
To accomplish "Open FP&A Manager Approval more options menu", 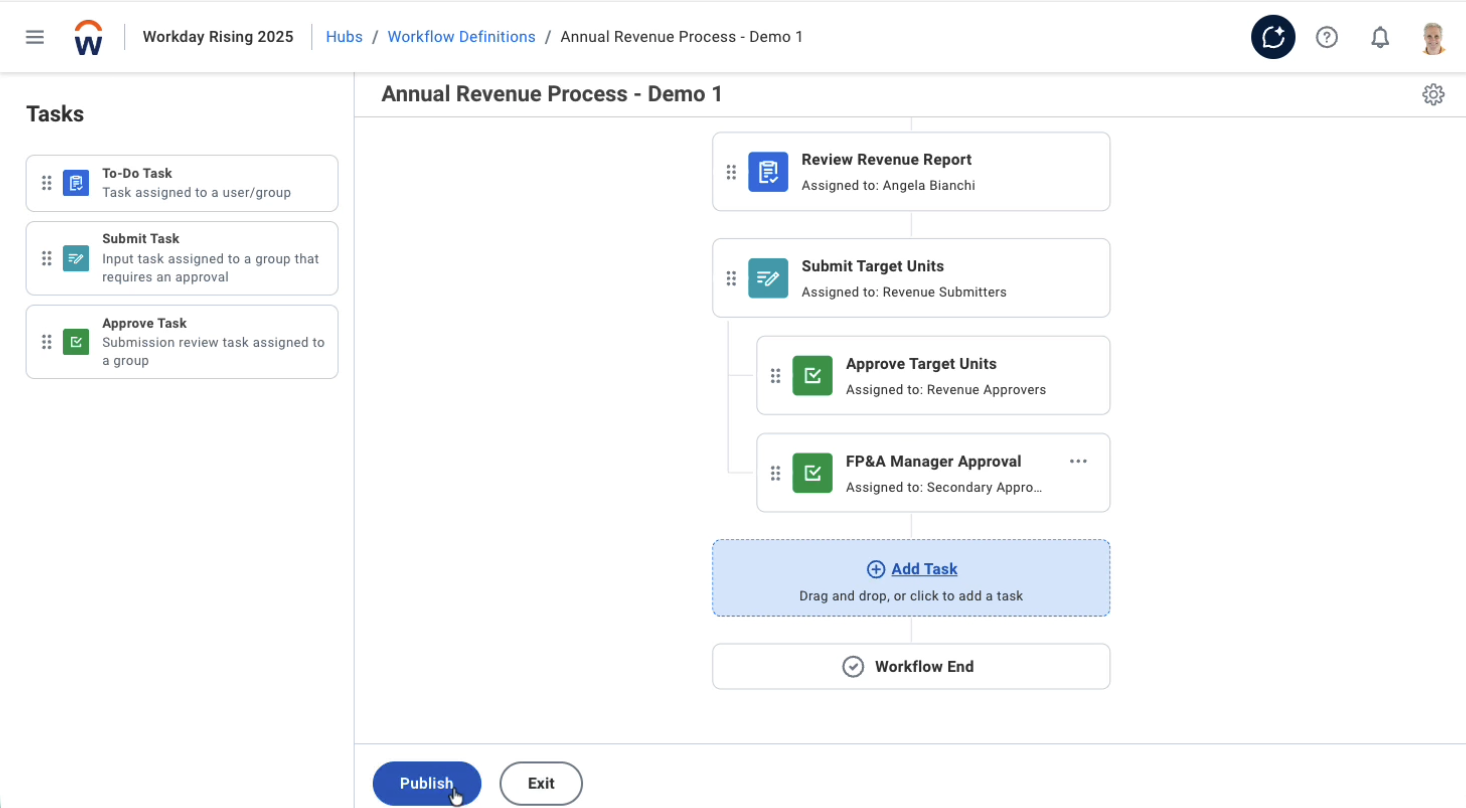I will click(x=1078, y=461).
